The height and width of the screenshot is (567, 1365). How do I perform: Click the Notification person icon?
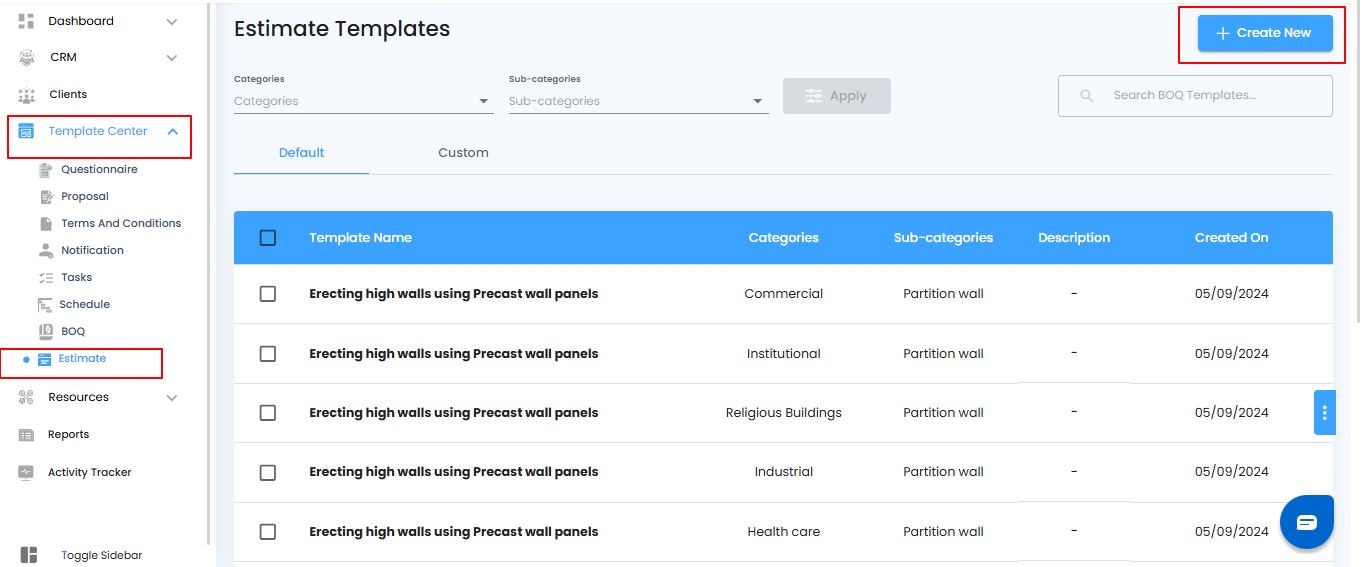click(x=45, y=250)
